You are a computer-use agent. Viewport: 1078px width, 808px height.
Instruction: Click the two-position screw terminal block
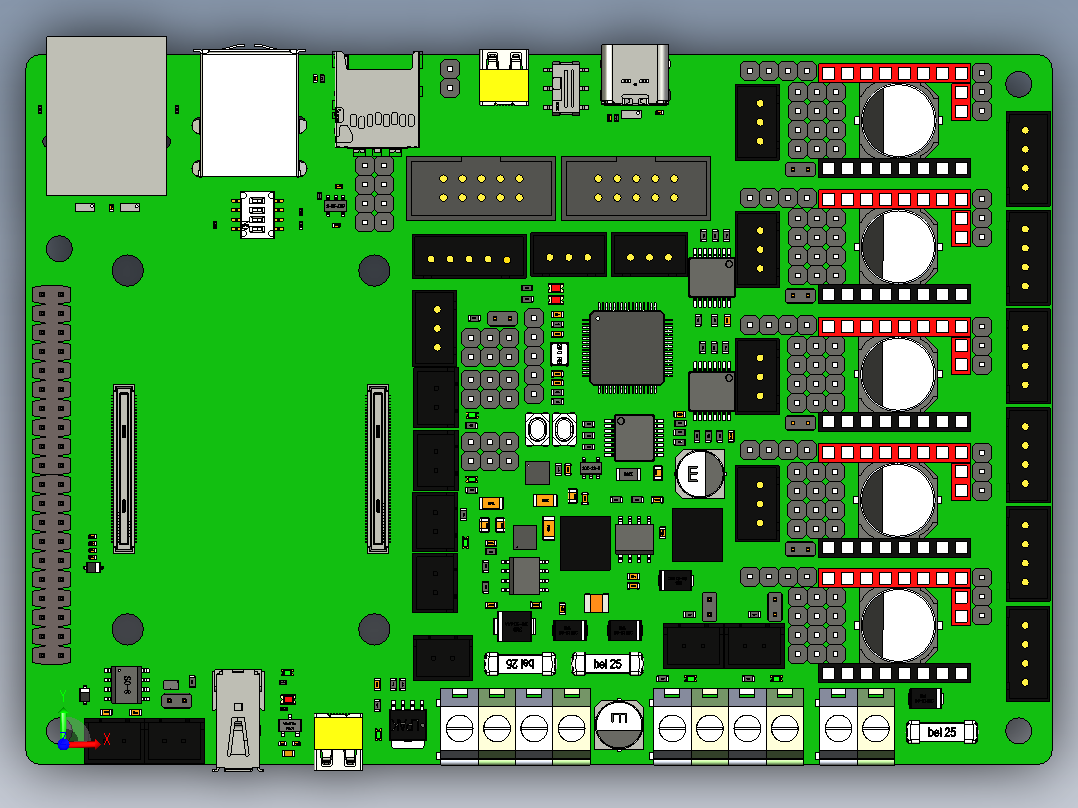[x=857, y=726]
